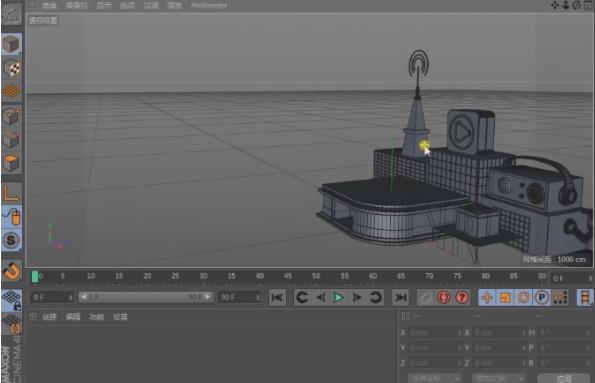Go to end of animation
Screen dimensions: 595x383
pyautogui.click(x=400, y=297)
